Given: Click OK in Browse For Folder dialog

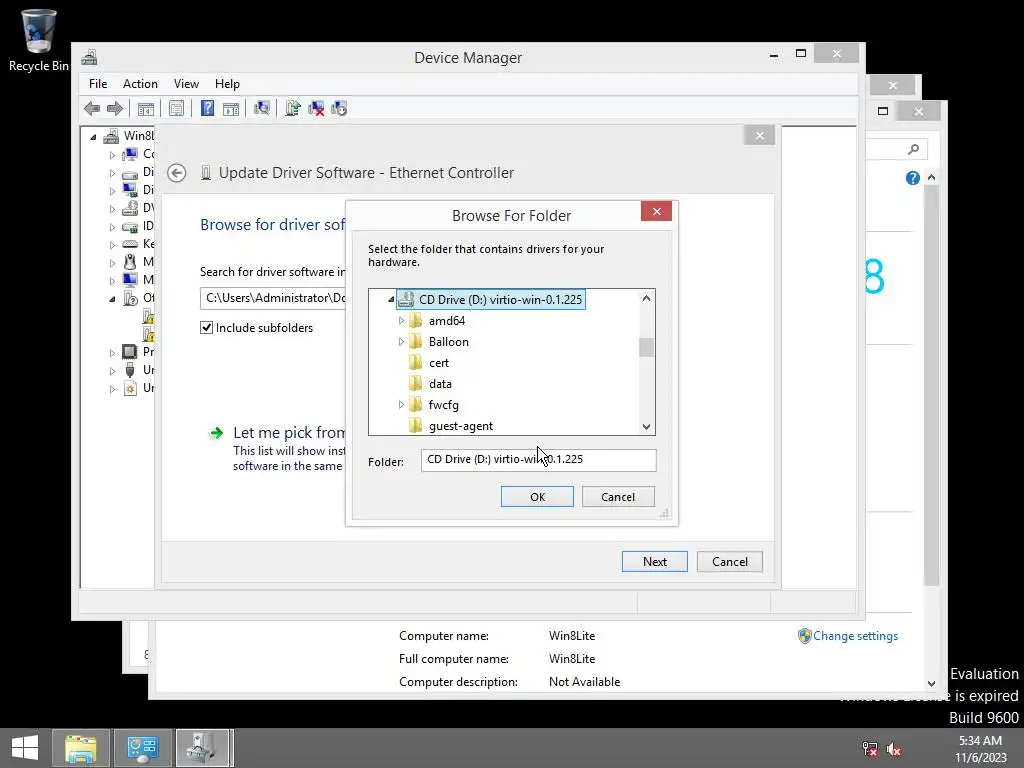Looking at the screenshot, I should 537,497.
